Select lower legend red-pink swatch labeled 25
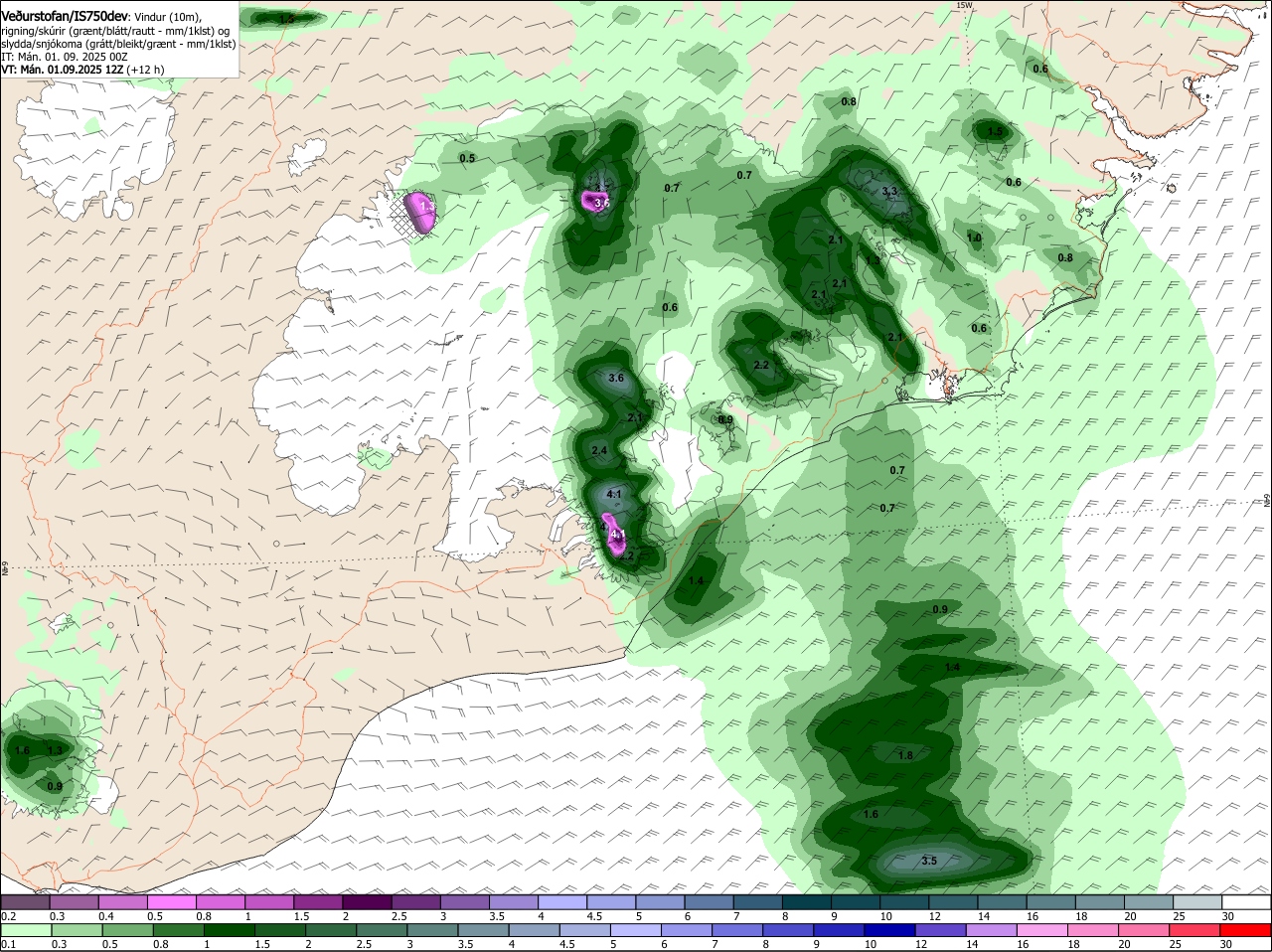This screenshot has height=952, width=1272. (1194, 931)
